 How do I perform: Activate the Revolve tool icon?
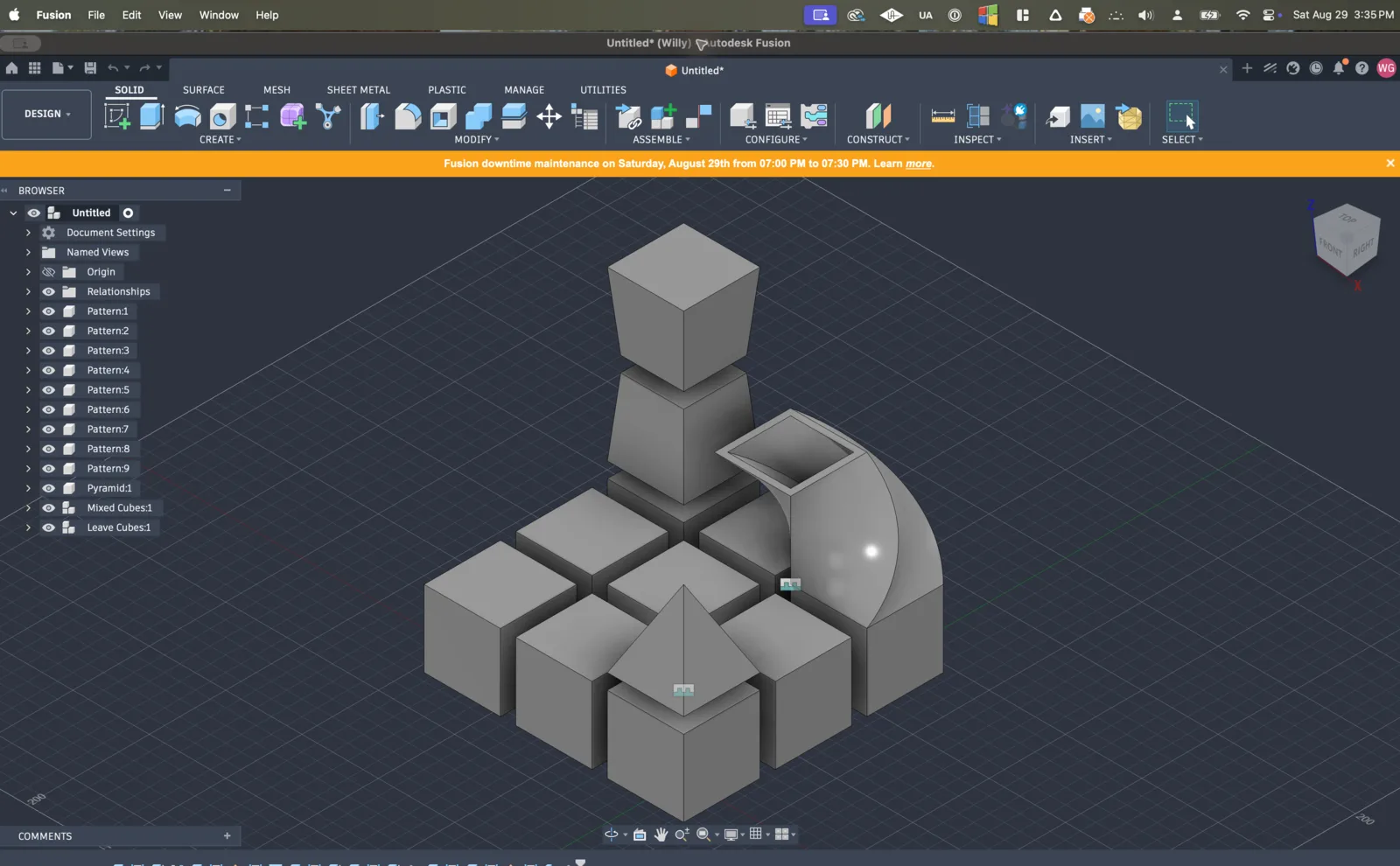187,115
